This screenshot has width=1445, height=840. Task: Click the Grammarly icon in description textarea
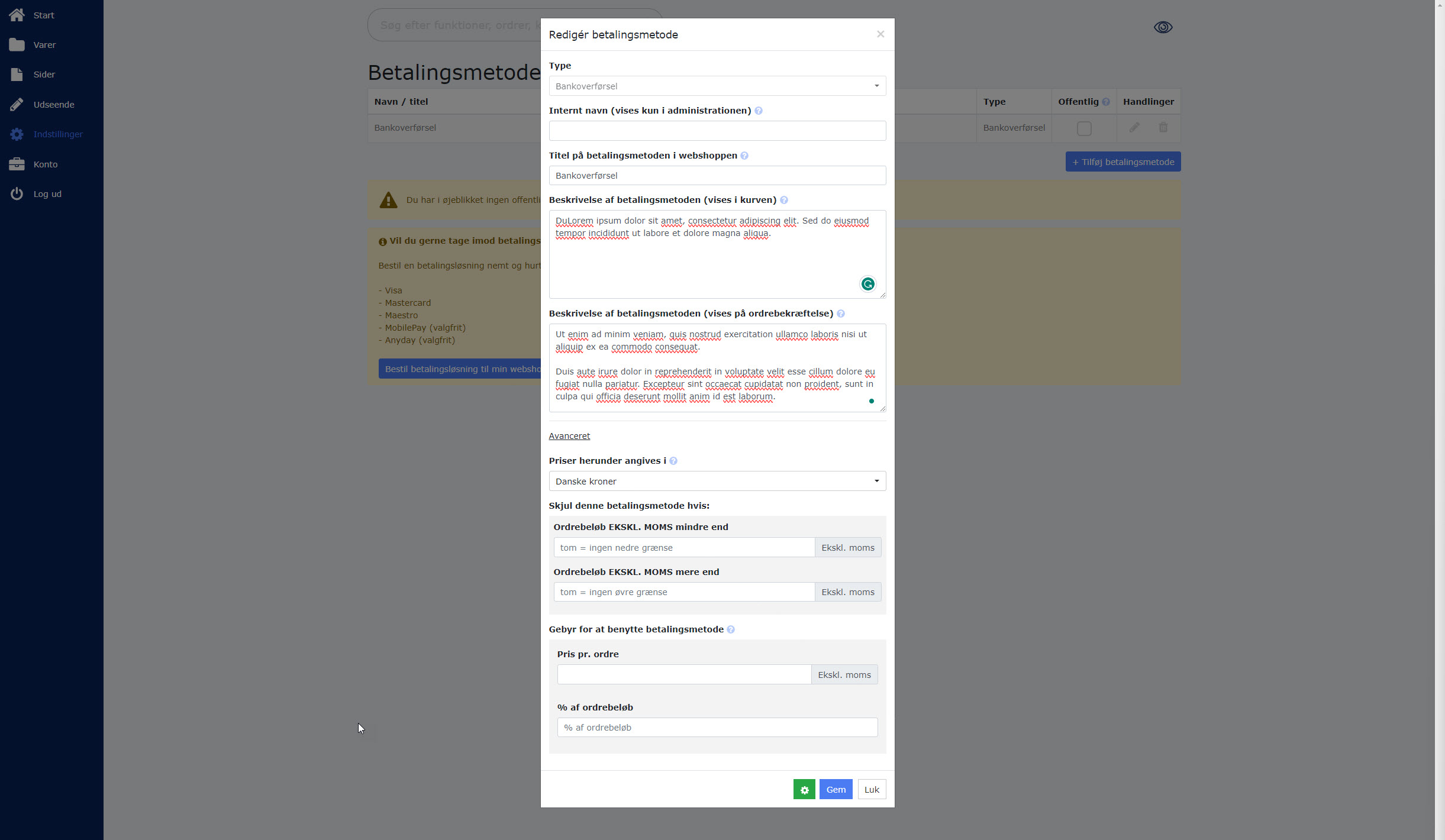[x=867, y=284]
